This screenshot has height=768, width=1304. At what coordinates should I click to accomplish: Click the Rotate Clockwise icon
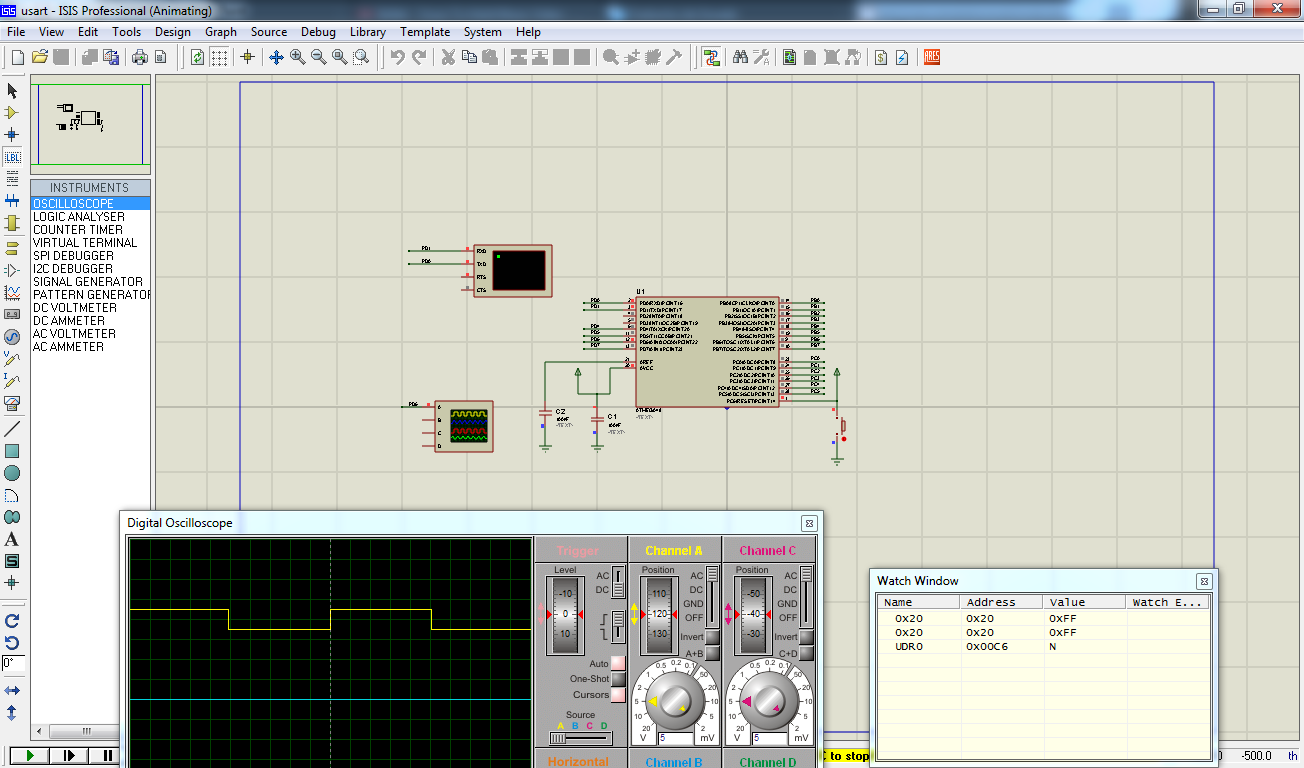(13, 619)
